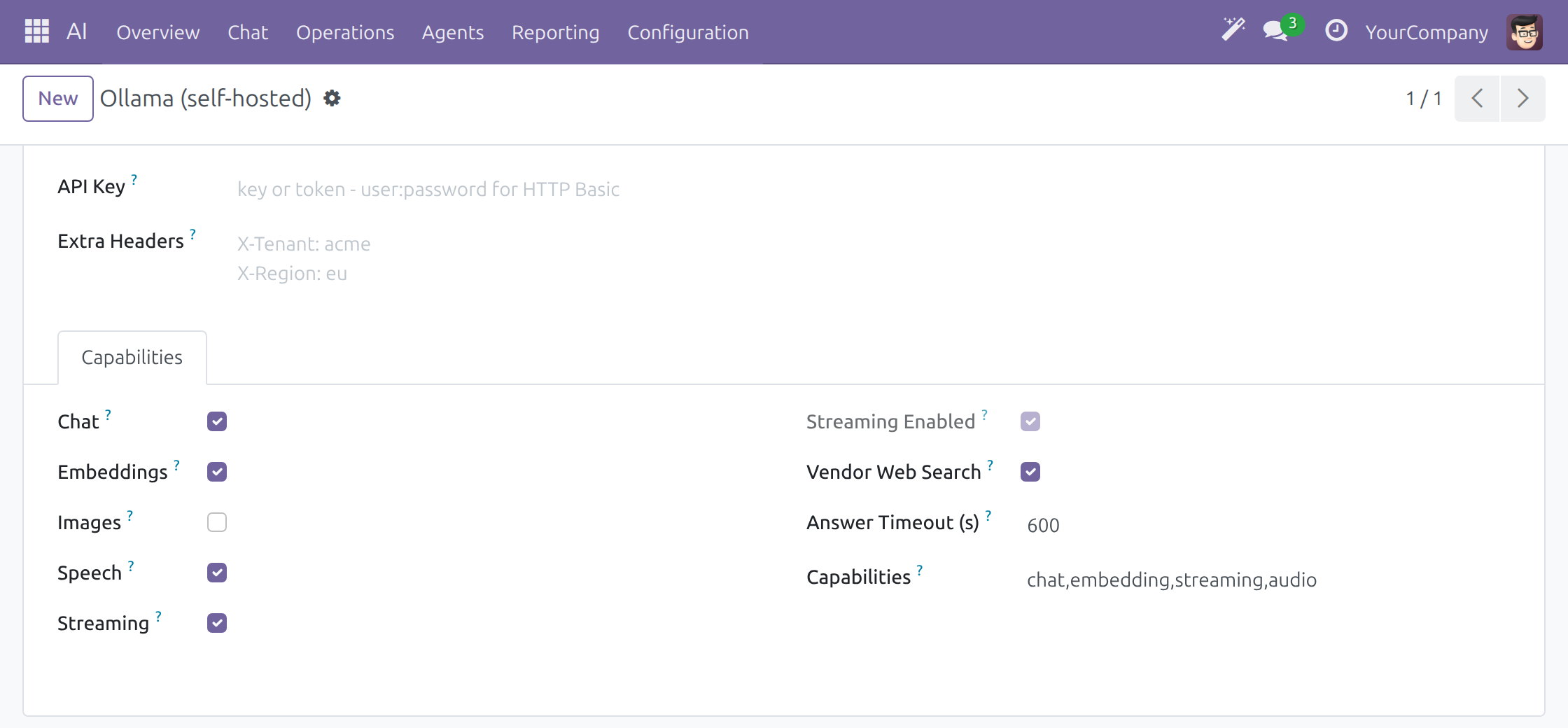Open the user avatar menu
Screen dimensions: 1568x728
coord(1525,32)
